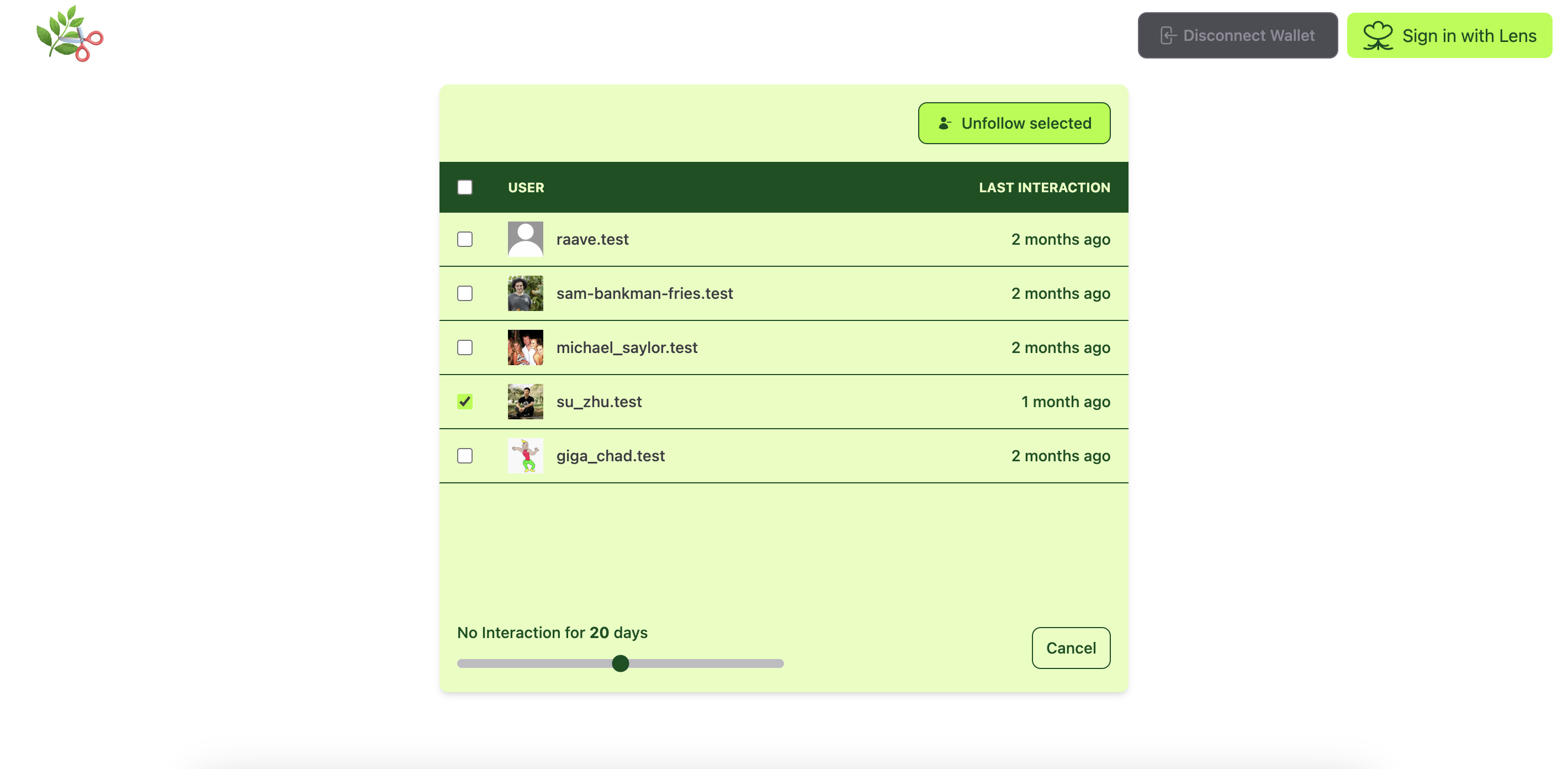Click the Unfollow selected button

pos(1014,123)
